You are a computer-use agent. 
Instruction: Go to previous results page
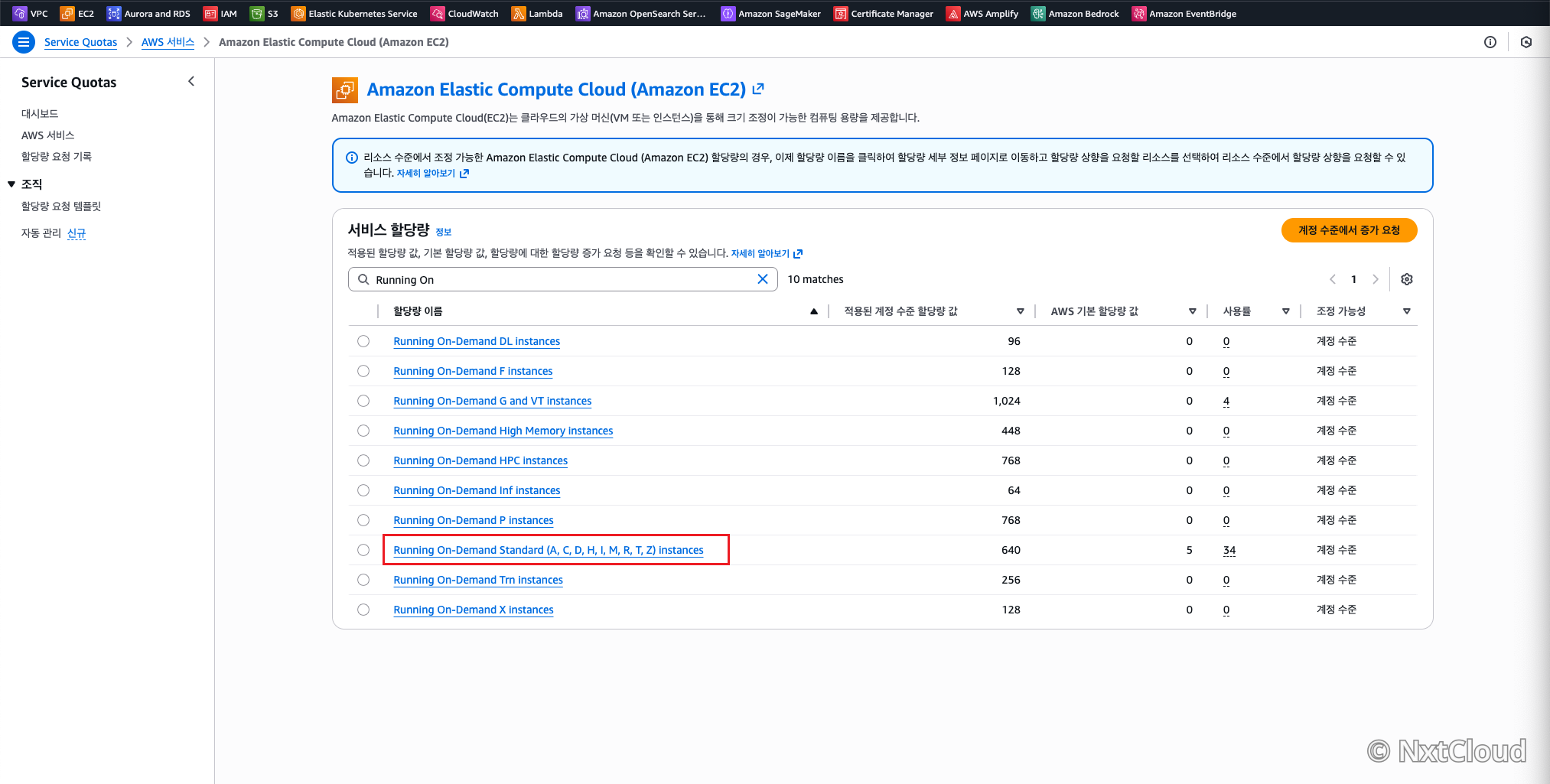coord(1332,279)
